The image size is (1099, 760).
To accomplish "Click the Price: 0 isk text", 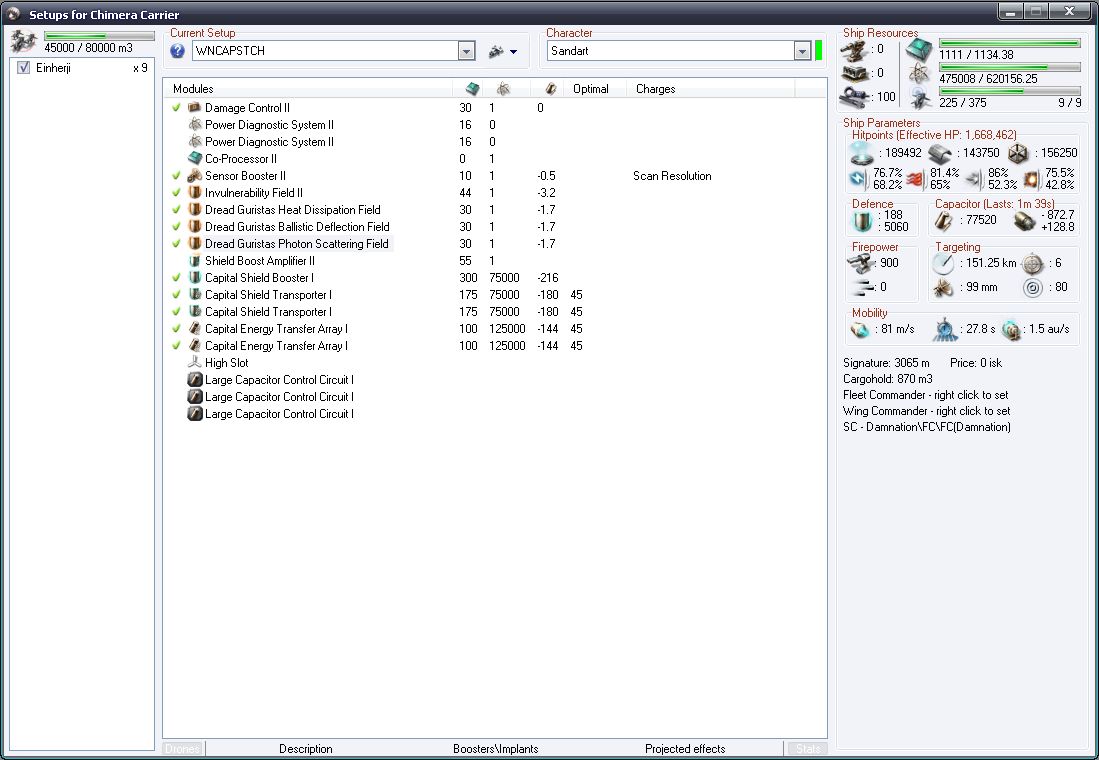I will coord(976,362).
